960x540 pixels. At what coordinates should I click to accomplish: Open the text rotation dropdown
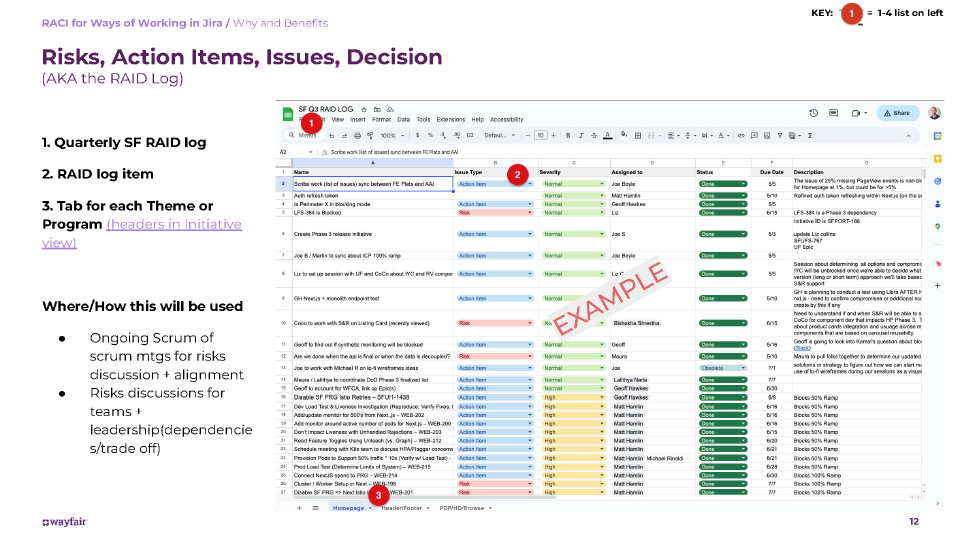tap(724, 135)
